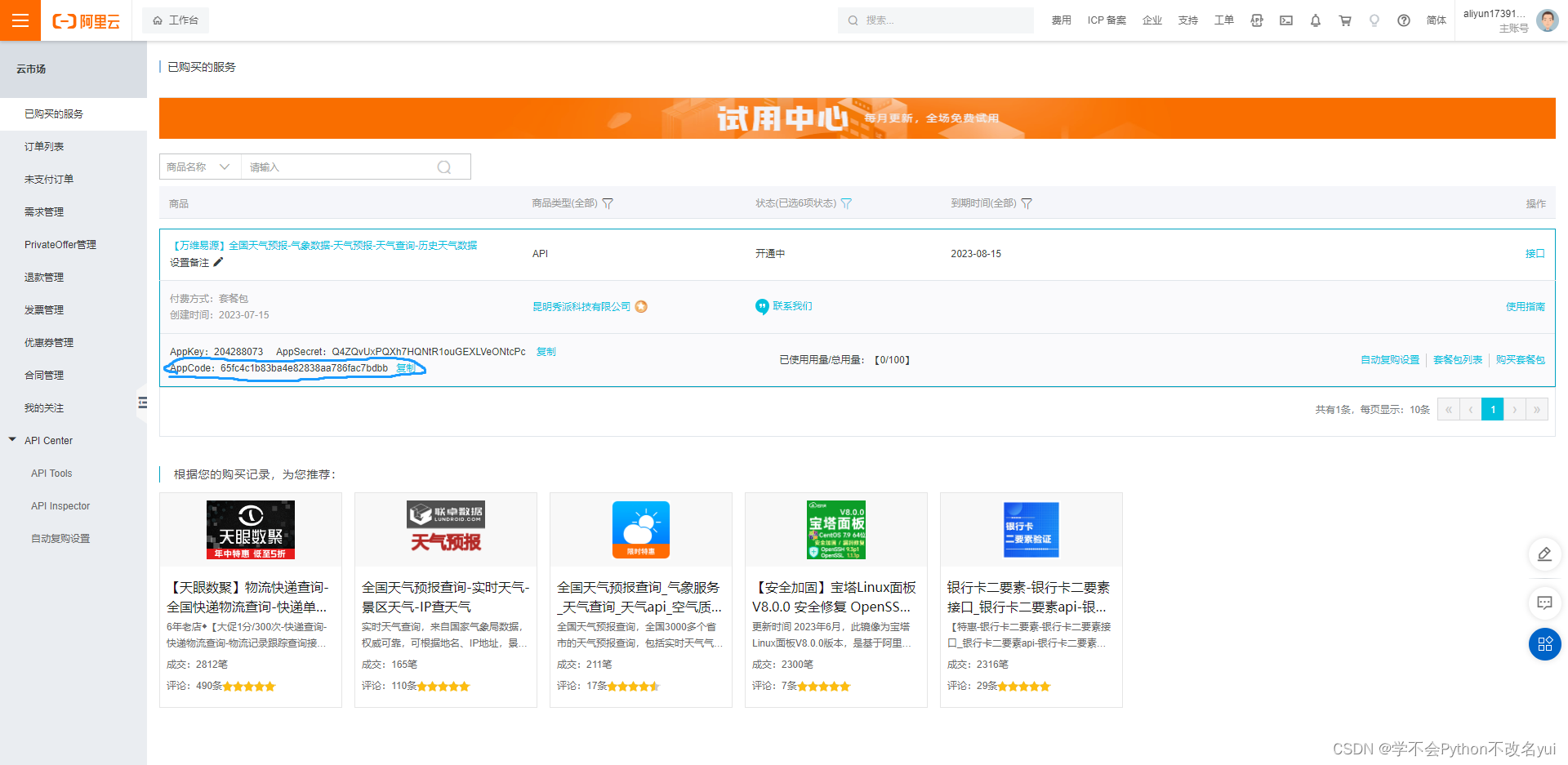Collapse the sidebar with the handle icon

pyautogui.click(x=142, y=403)
